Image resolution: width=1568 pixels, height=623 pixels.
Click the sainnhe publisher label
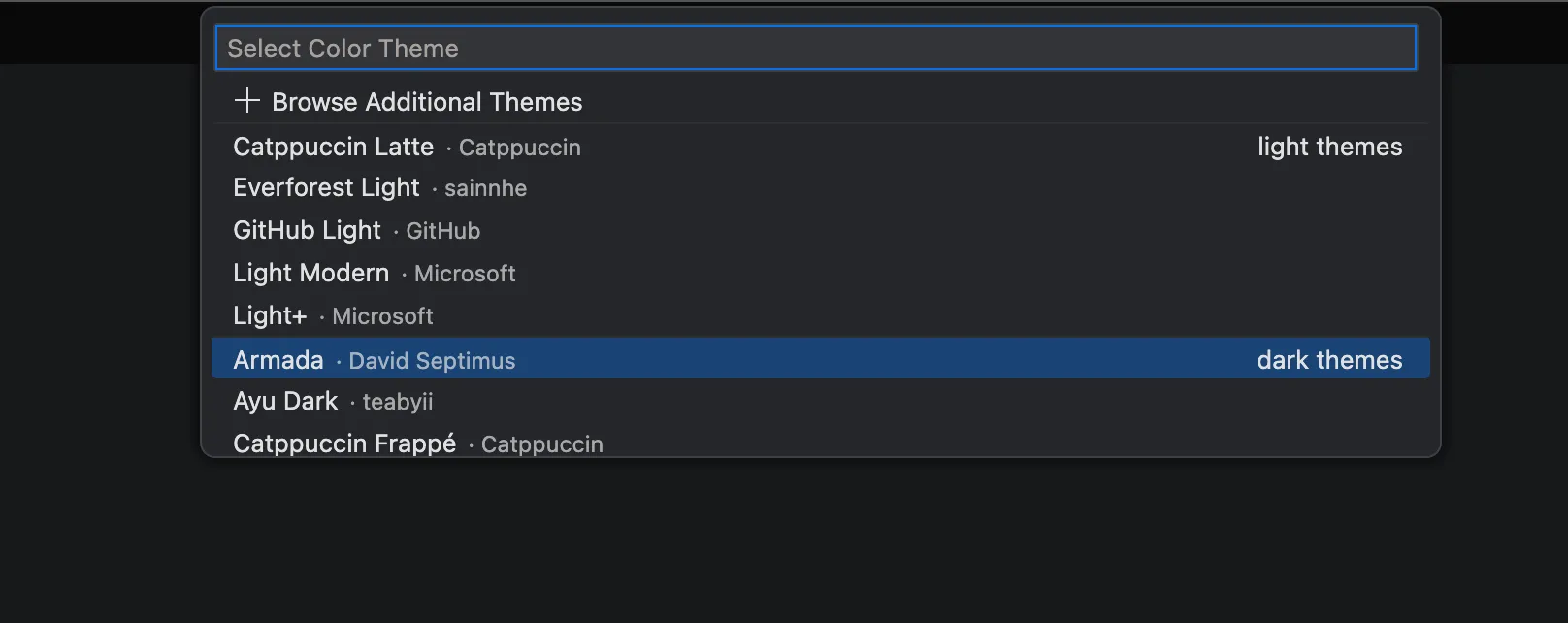485,188
